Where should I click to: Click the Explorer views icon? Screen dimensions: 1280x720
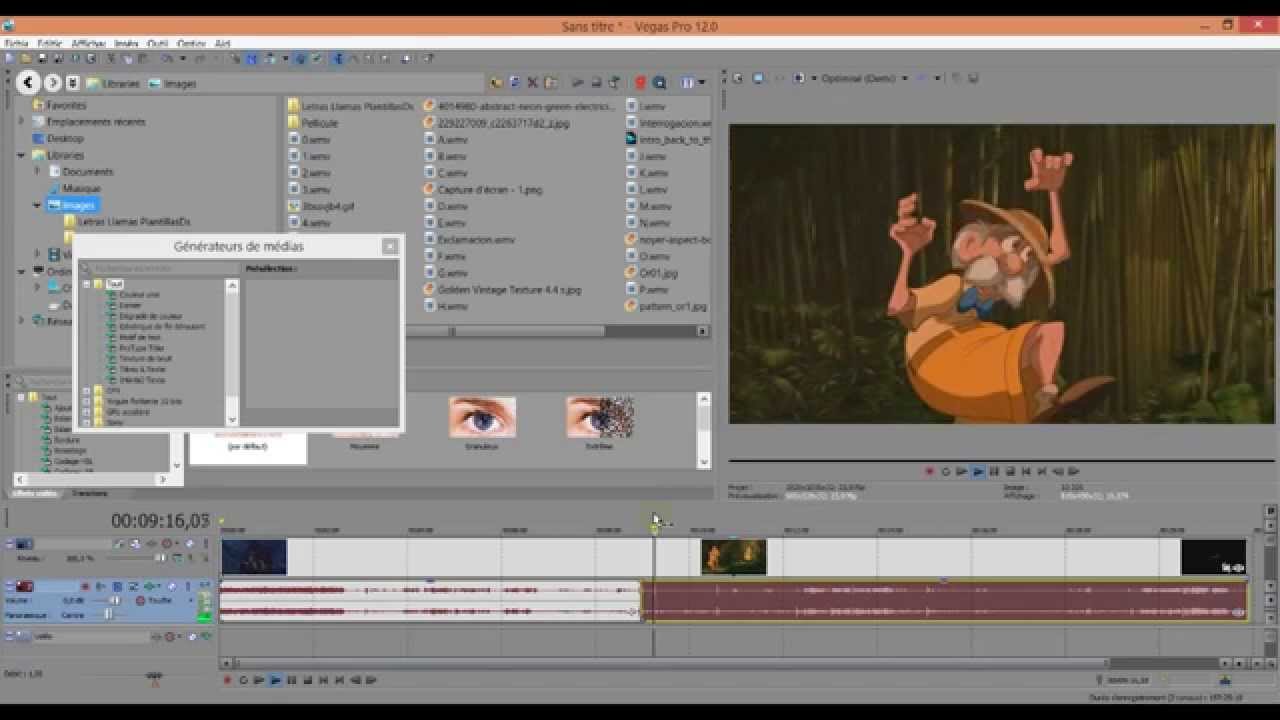[688, 82]
